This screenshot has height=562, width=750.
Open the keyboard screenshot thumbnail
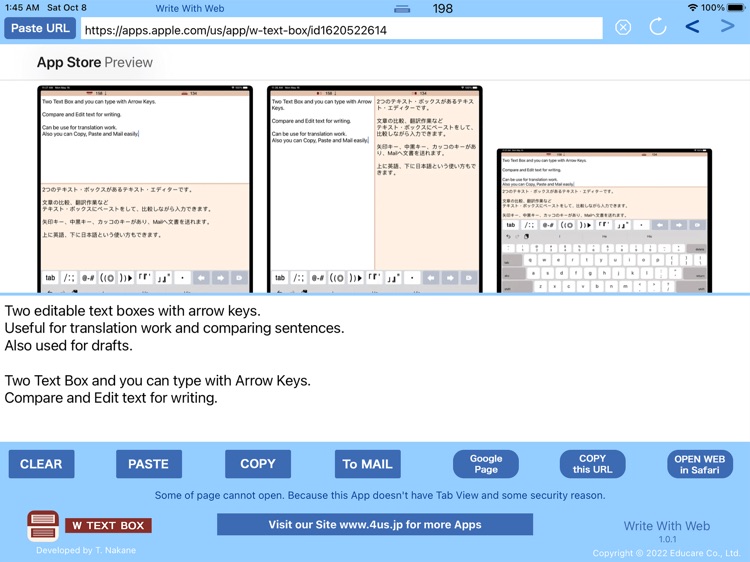[x=604, y=221]
